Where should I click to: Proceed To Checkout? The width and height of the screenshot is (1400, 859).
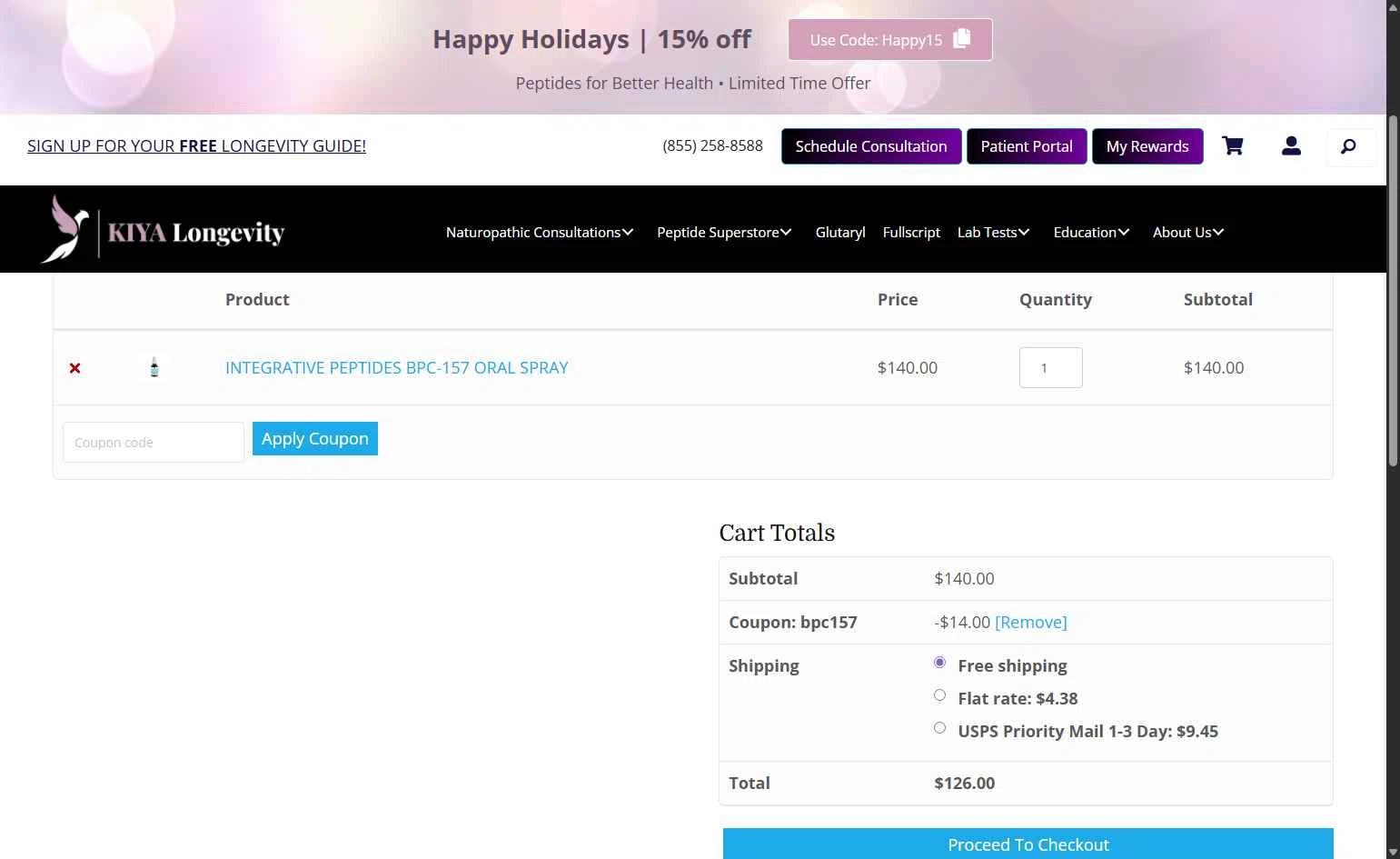(1028, 844)
